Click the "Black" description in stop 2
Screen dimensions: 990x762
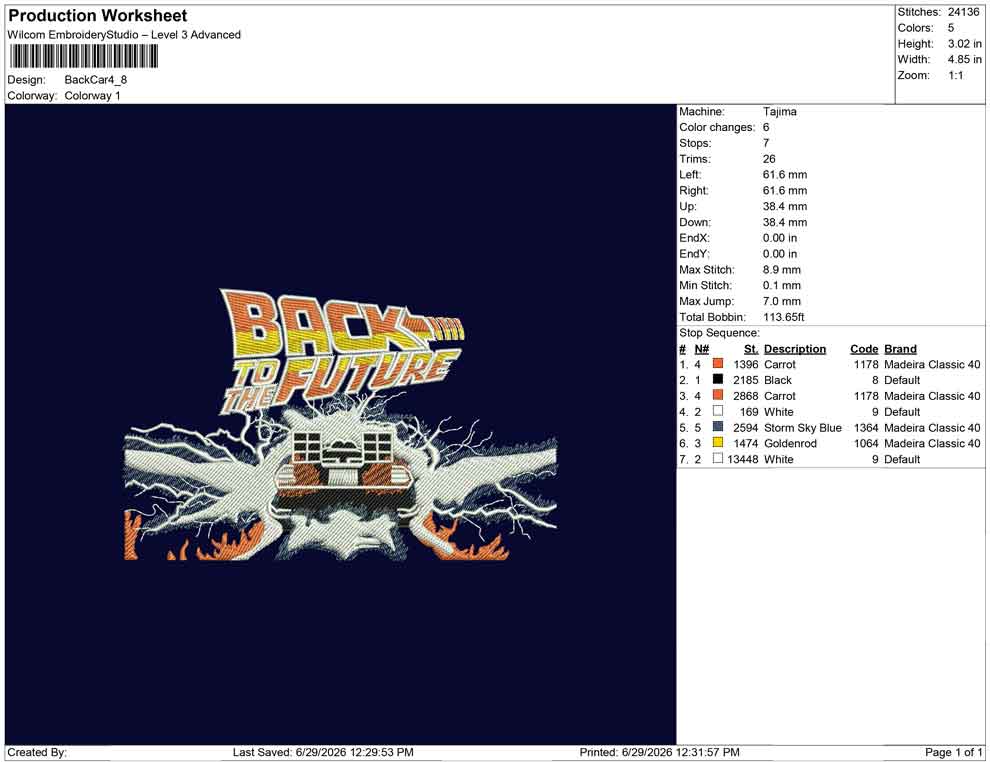click(778, 380)
